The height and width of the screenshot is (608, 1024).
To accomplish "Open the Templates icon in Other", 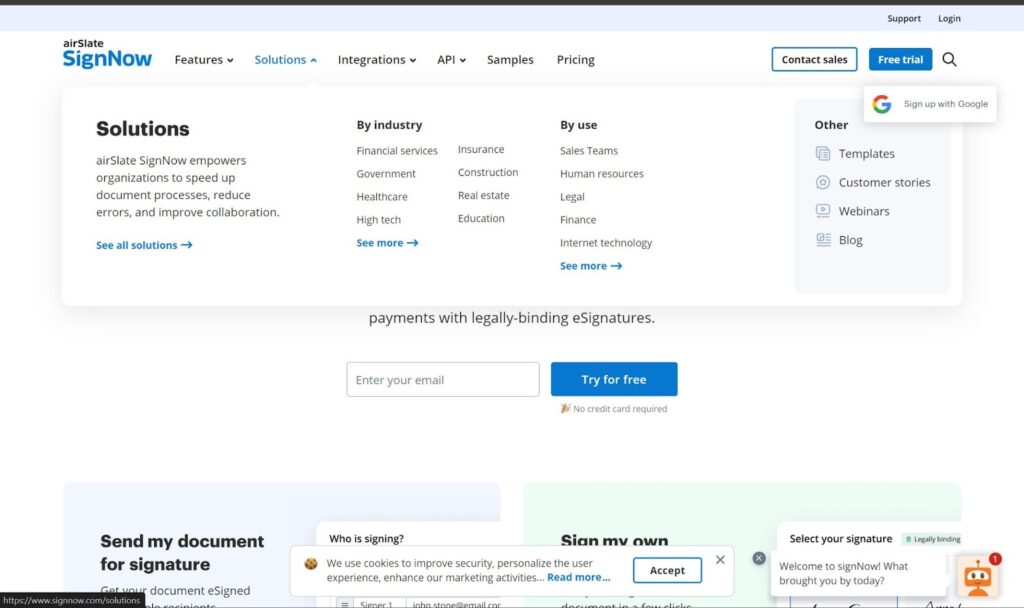I will pos(823,154).
